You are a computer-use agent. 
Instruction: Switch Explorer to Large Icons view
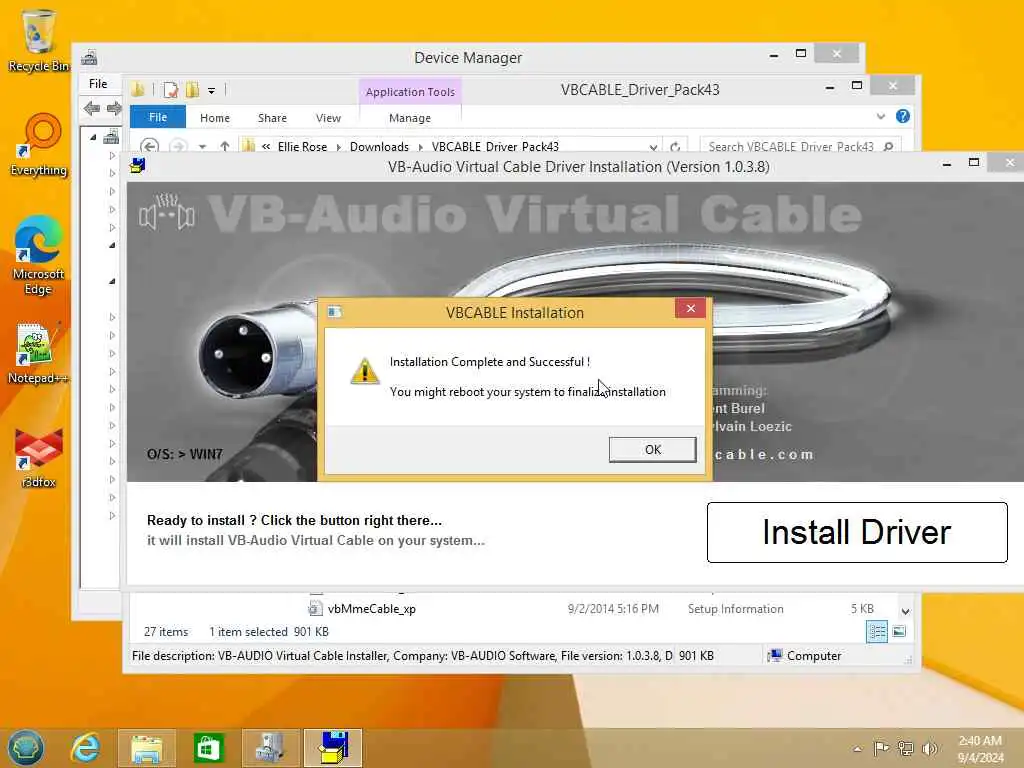click(899, 632)
